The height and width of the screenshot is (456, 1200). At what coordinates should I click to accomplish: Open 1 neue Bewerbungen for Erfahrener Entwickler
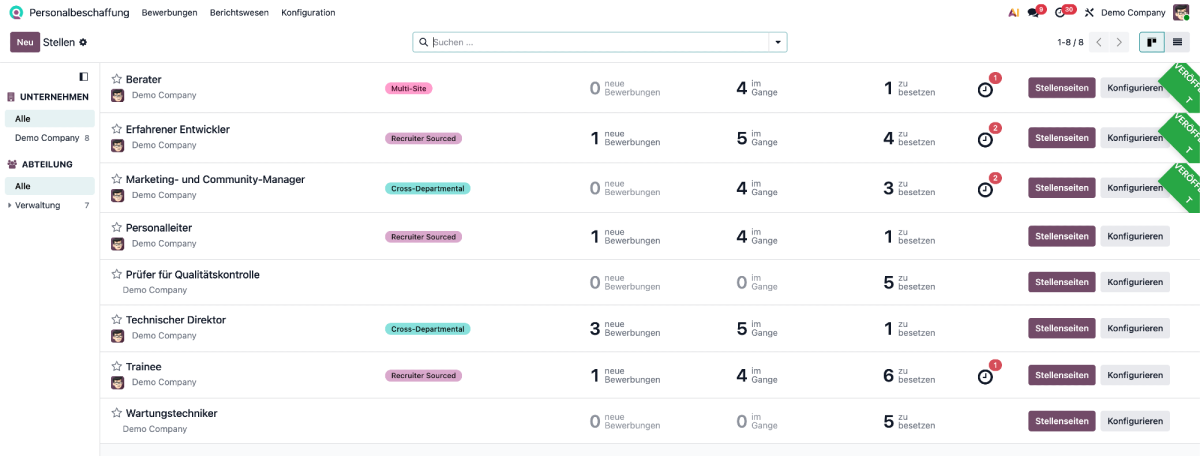625,138
